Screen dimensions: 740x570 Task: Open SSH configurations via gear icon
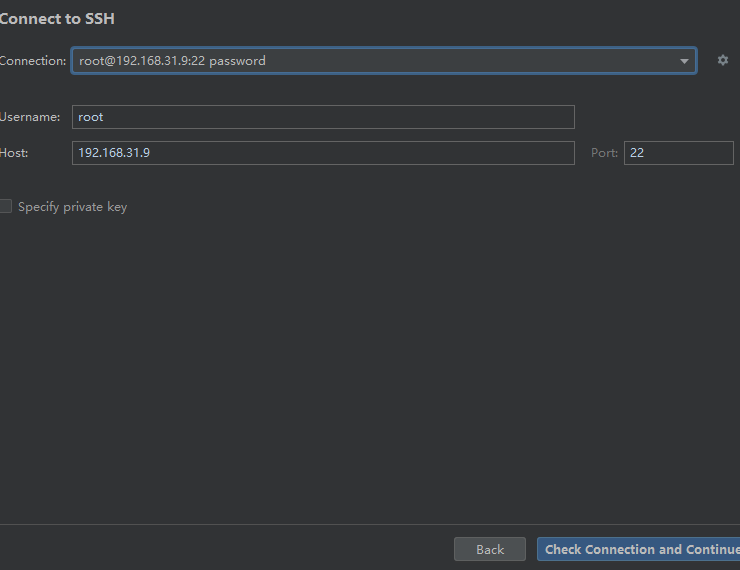723,61
